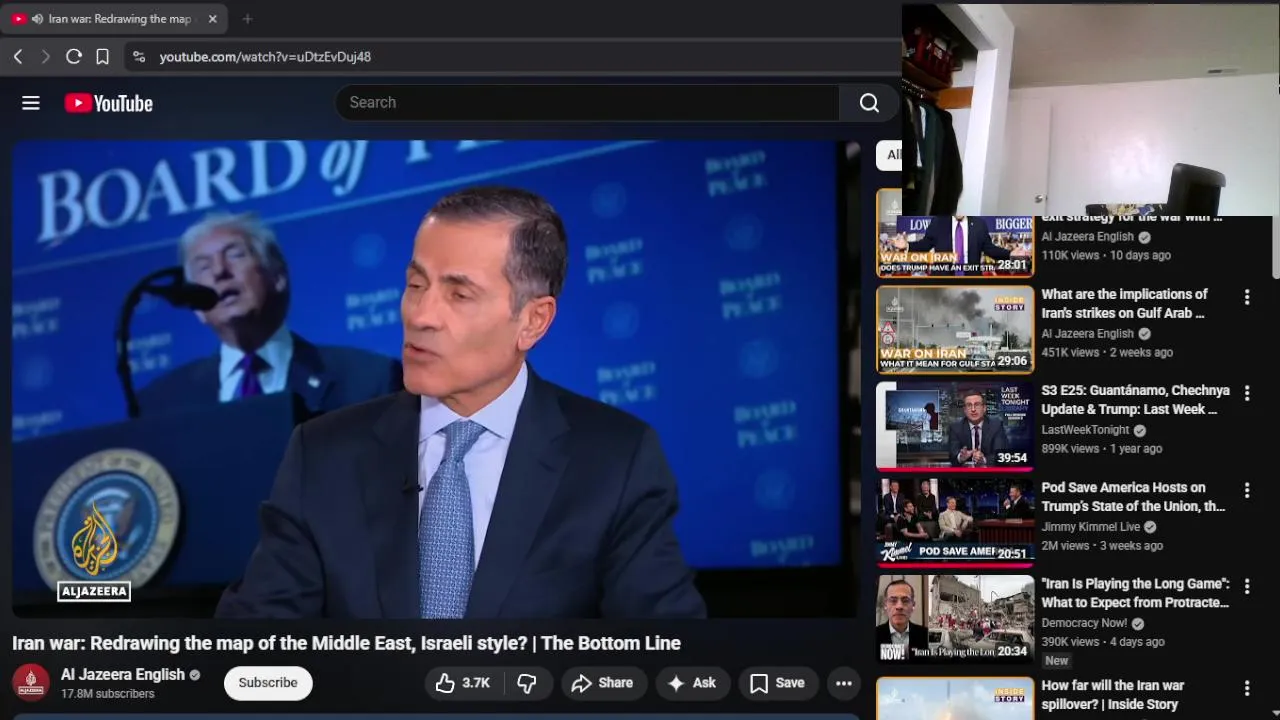
Task: Click the address bar URL
Action: click(265, 57)
